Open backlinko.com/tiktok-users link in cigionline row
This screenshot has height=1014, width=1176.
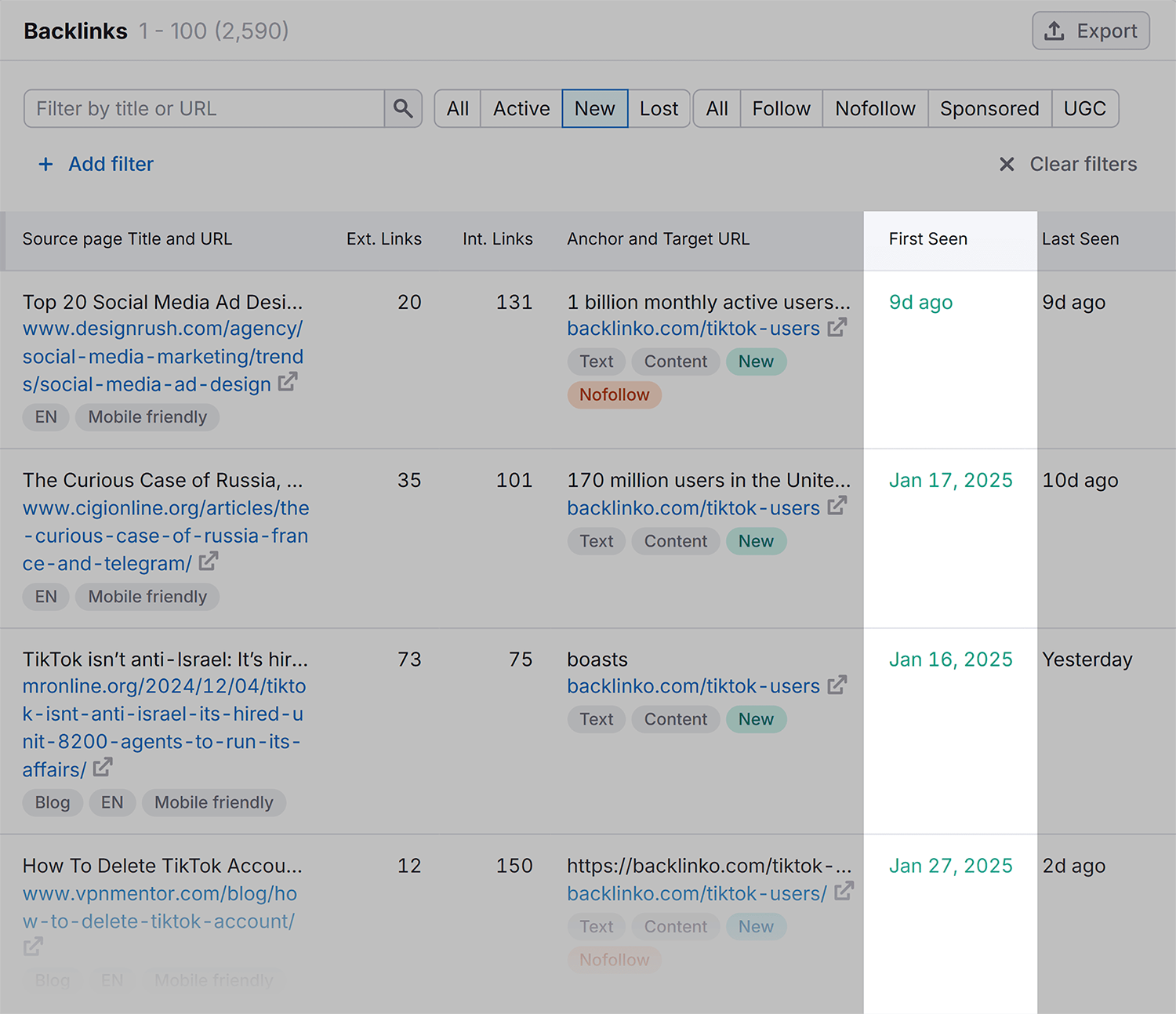694,508
